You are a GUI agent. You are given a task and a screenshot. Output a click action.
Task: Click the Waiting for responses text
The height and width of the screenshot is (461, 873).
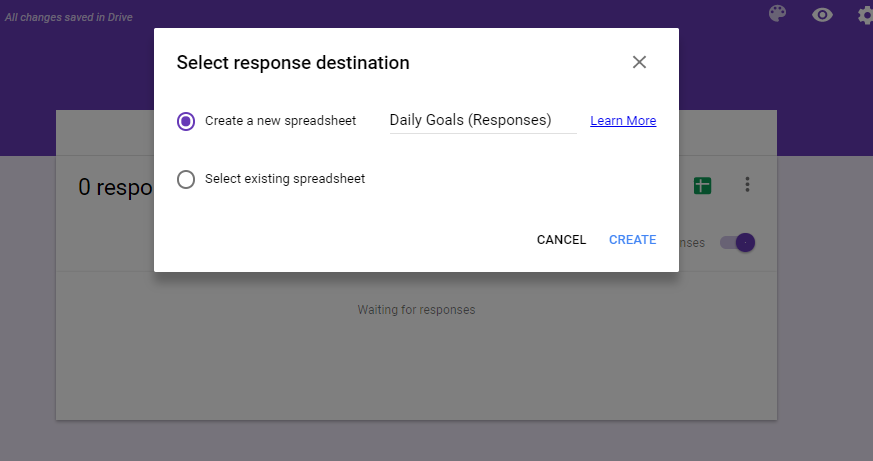[x=416, y=310]
